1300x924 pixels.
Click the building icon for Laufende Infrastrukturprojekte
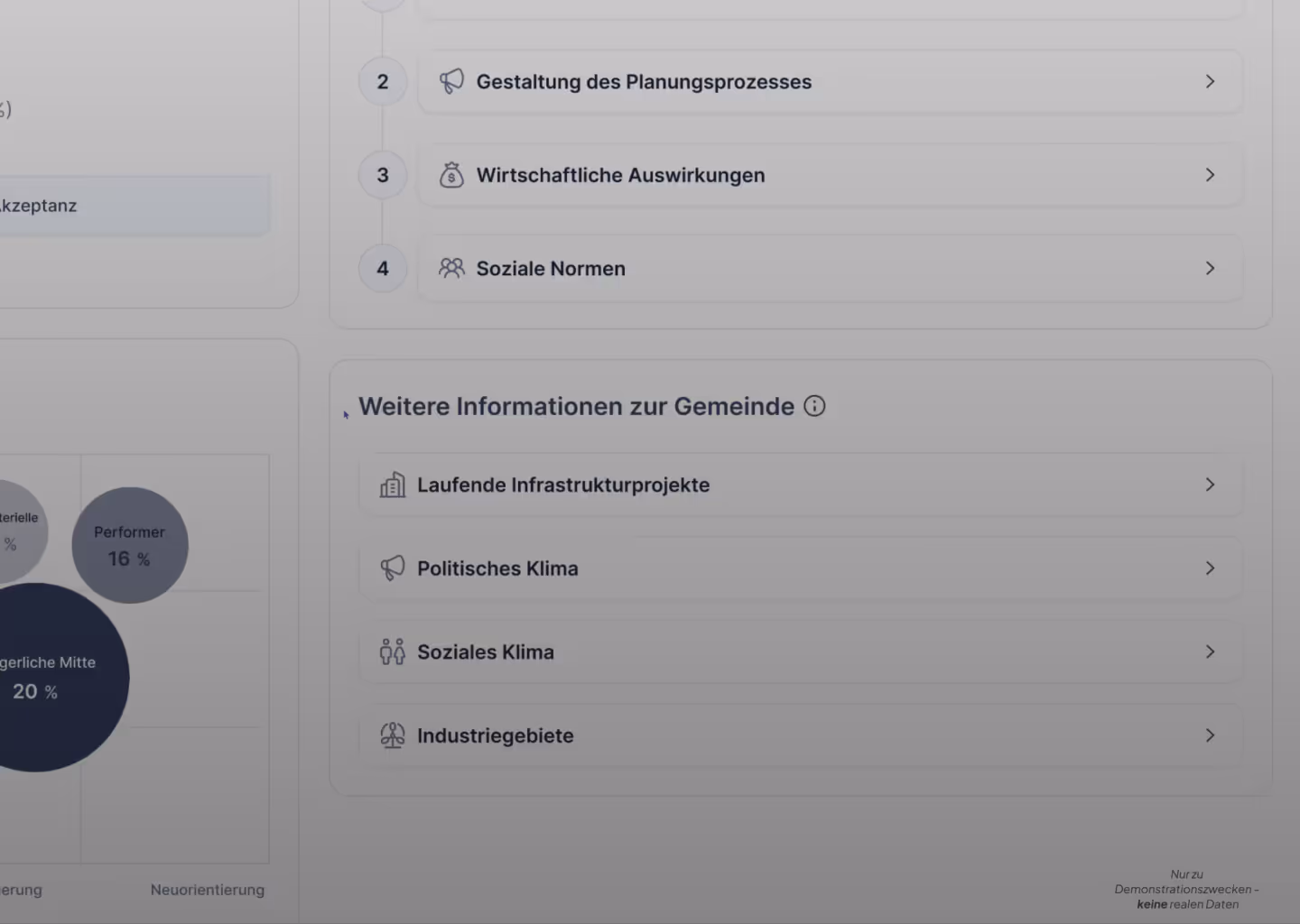point(393,485)
